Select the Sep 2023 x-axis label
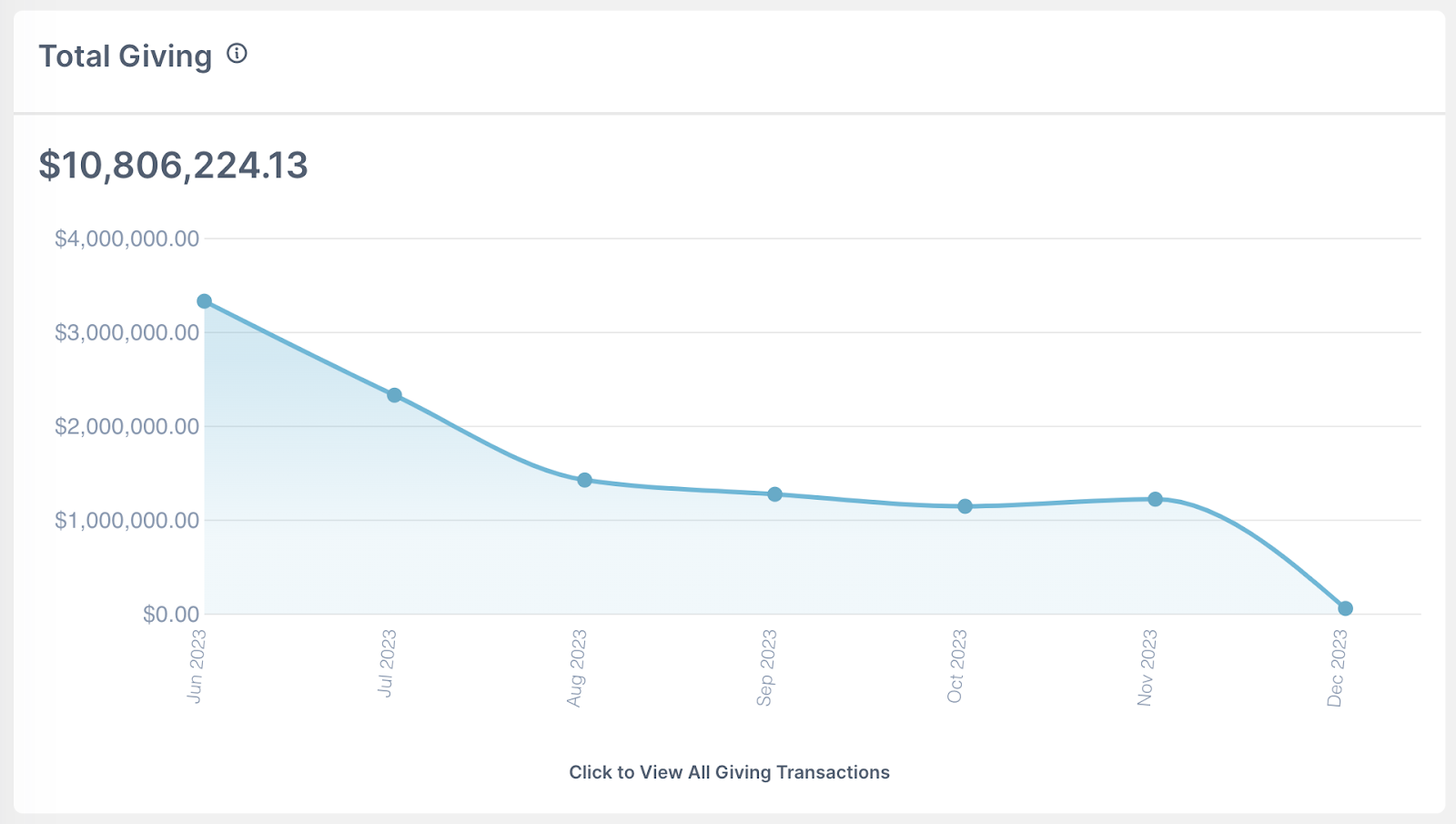 click(x=767, y=667)
